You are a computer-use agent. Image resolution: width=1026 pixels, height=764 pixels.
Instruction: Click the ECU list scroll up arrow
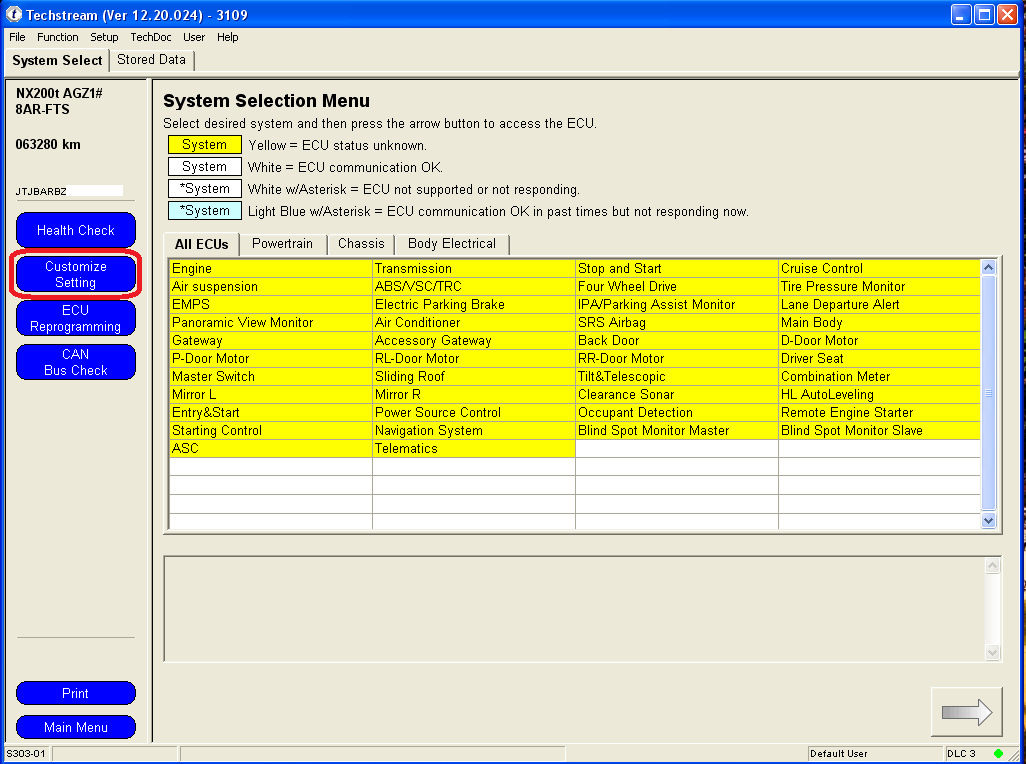(x=988, y=267)
